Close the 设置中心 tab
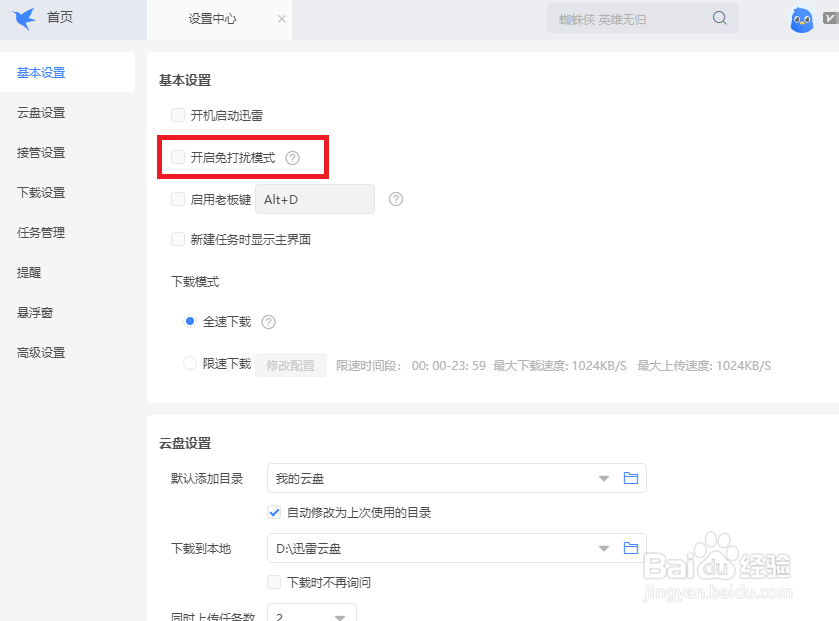Image resolution: width=839 pixels, height=621 pixels. (282, 19)
